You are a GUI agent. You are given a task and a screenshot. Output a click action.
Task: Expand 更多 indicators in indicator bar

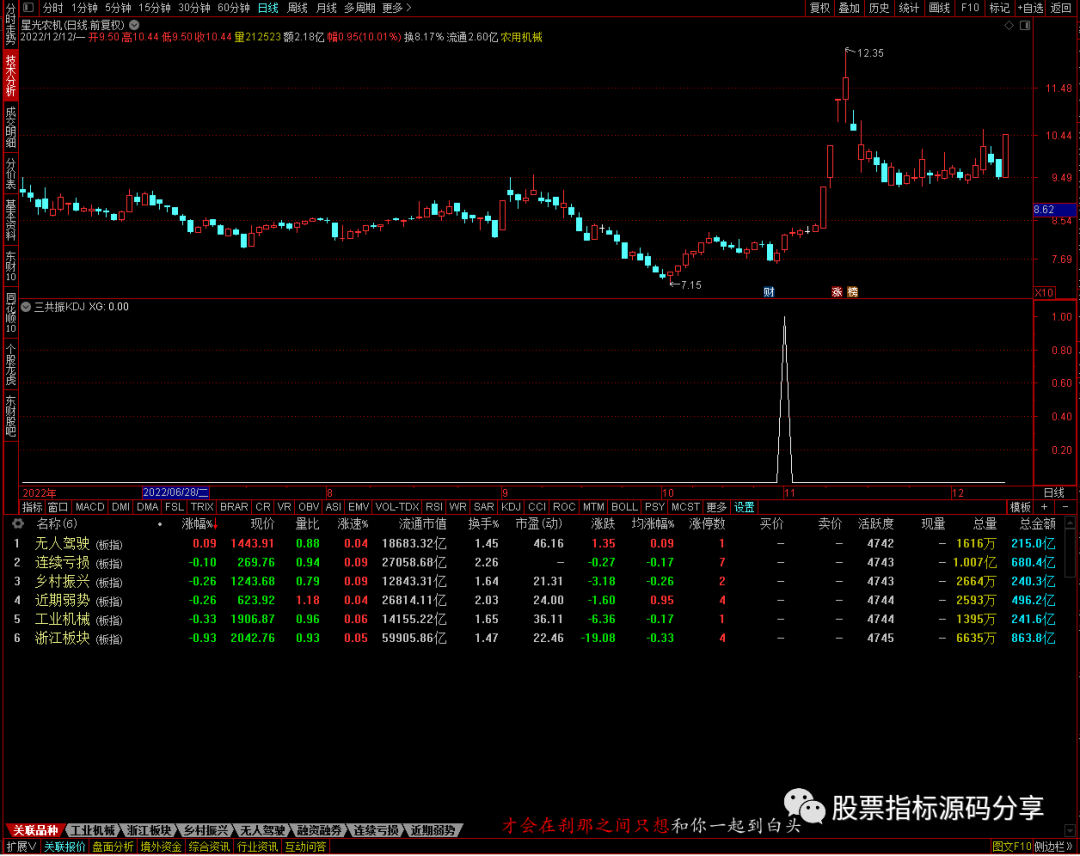coord(716,507)
